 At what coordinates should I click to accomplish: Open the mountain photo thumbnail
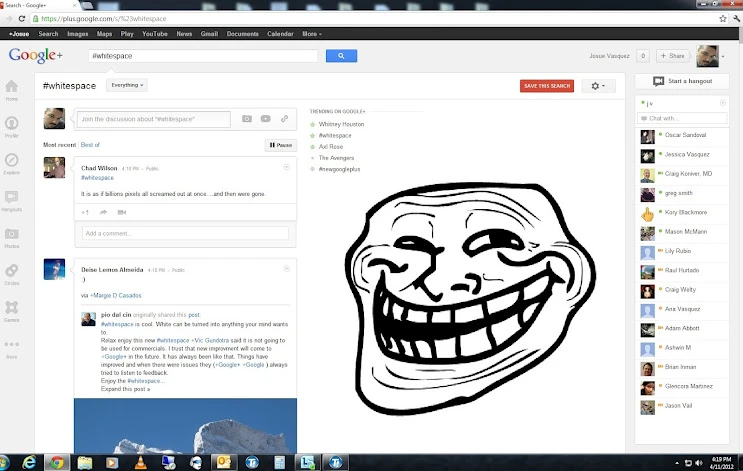pos(185,426)
